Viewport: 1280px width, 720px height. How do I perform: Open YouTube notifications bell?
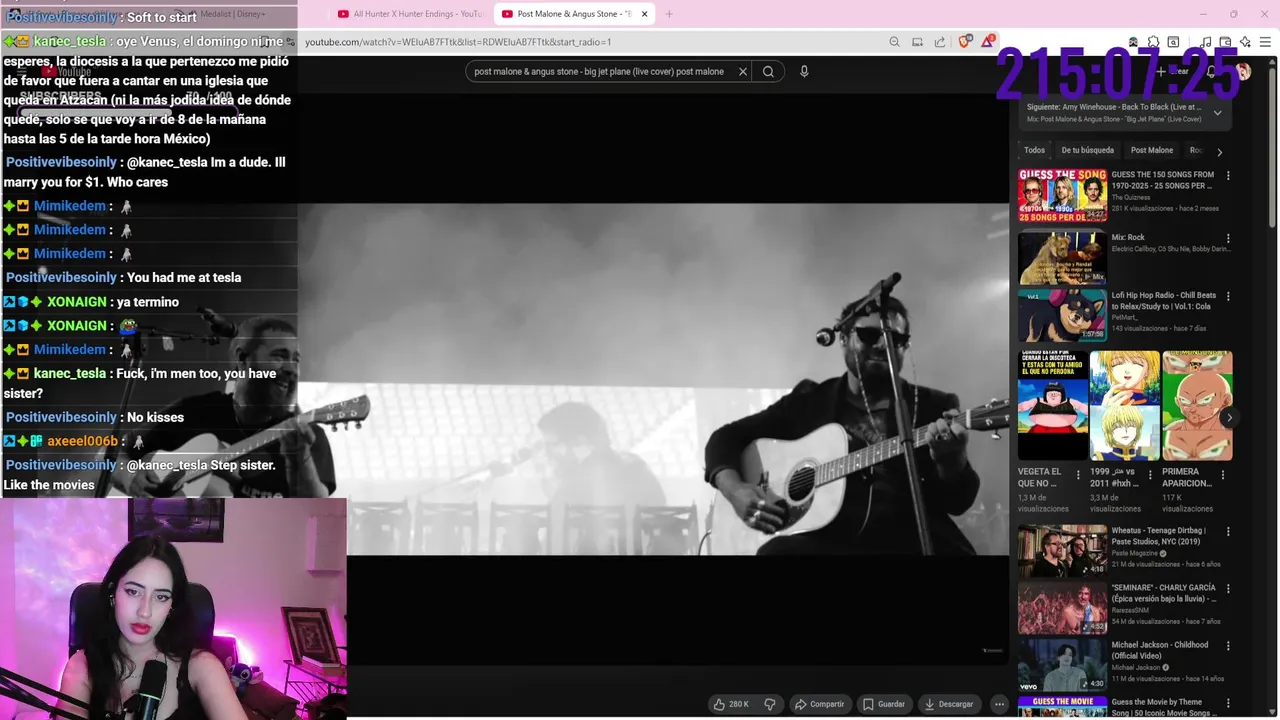[x=1211, y=71]
